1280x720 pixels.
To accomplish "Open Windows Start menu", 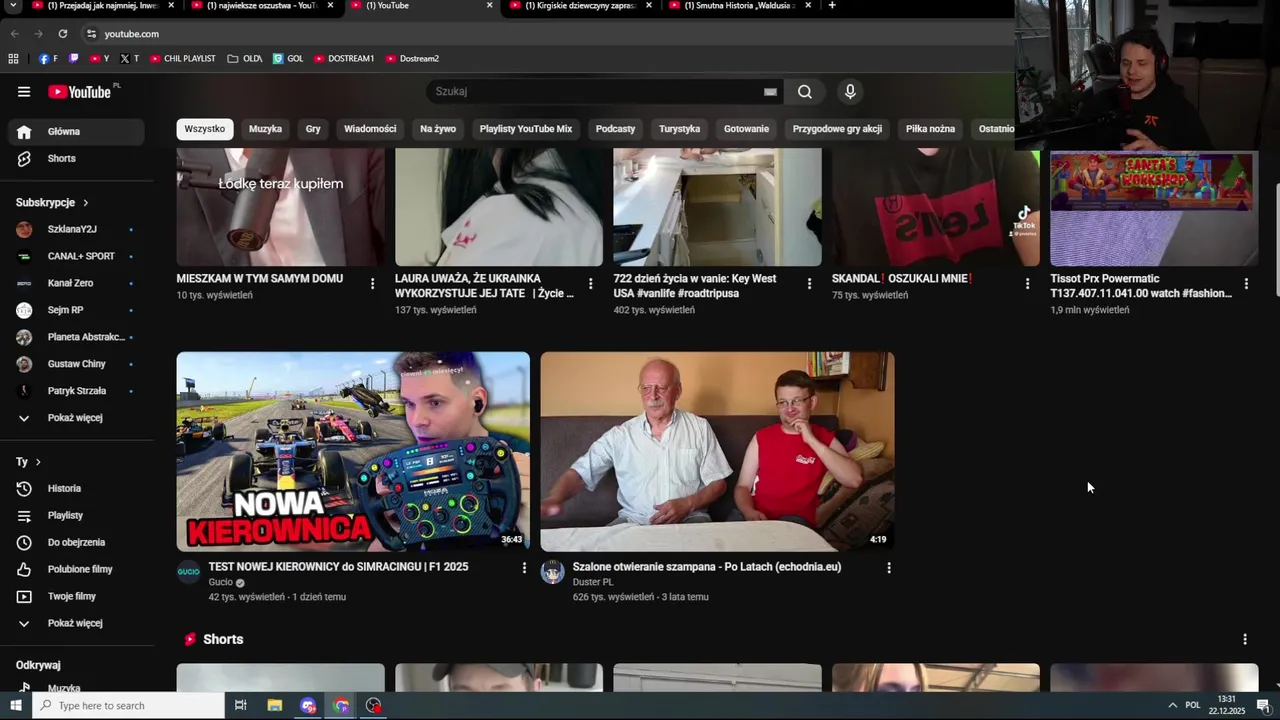I will coord(16,706).
